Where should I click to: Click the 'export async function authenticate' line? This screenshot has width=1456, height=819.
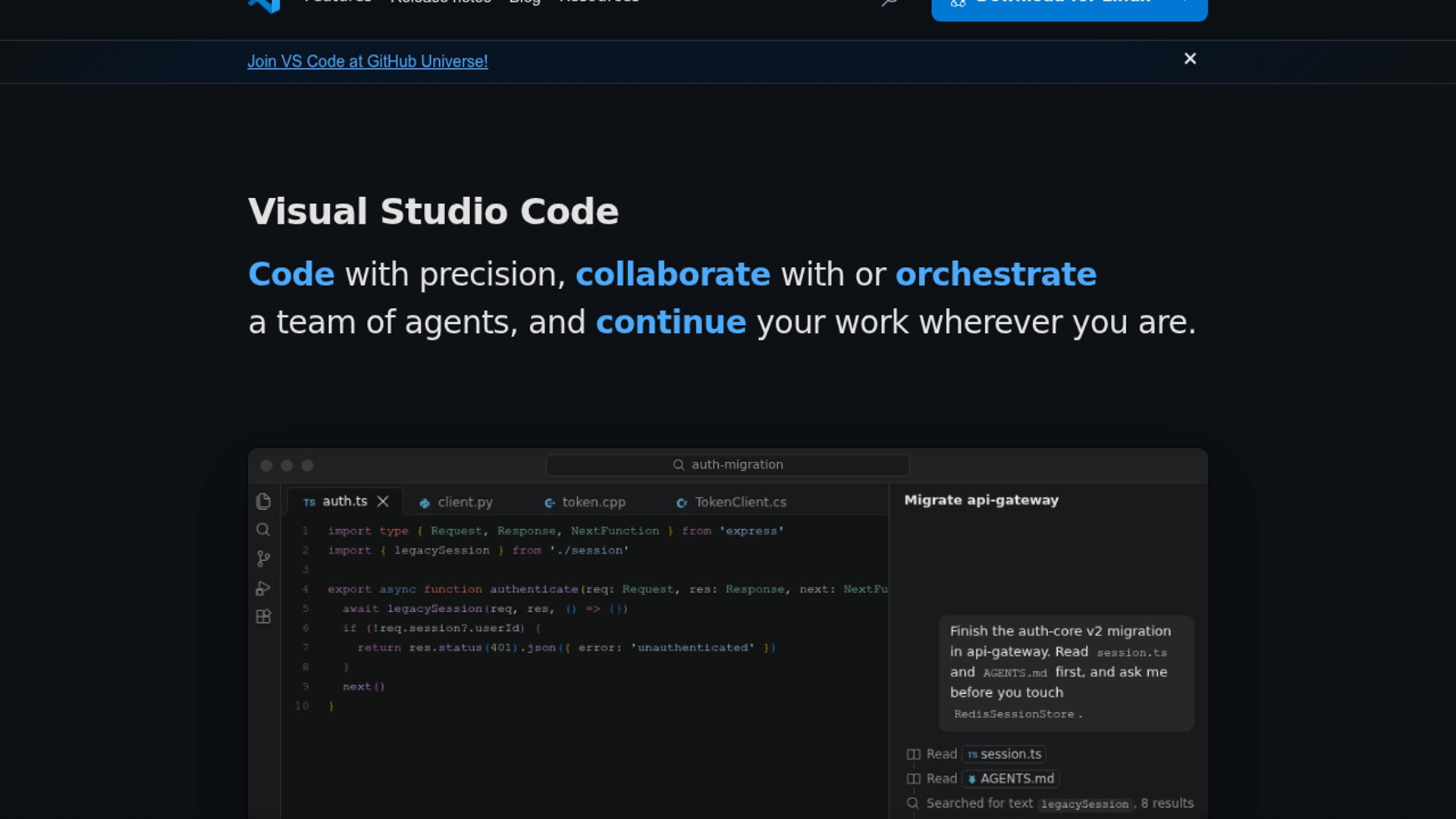(607, 589)
